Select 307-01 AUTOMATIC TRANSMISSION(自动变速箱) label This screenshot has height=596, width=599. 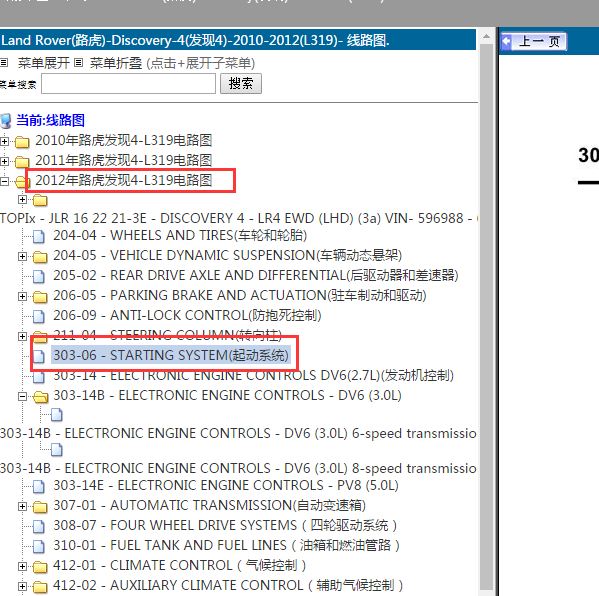pyautogui.click(x=209, y=505)
